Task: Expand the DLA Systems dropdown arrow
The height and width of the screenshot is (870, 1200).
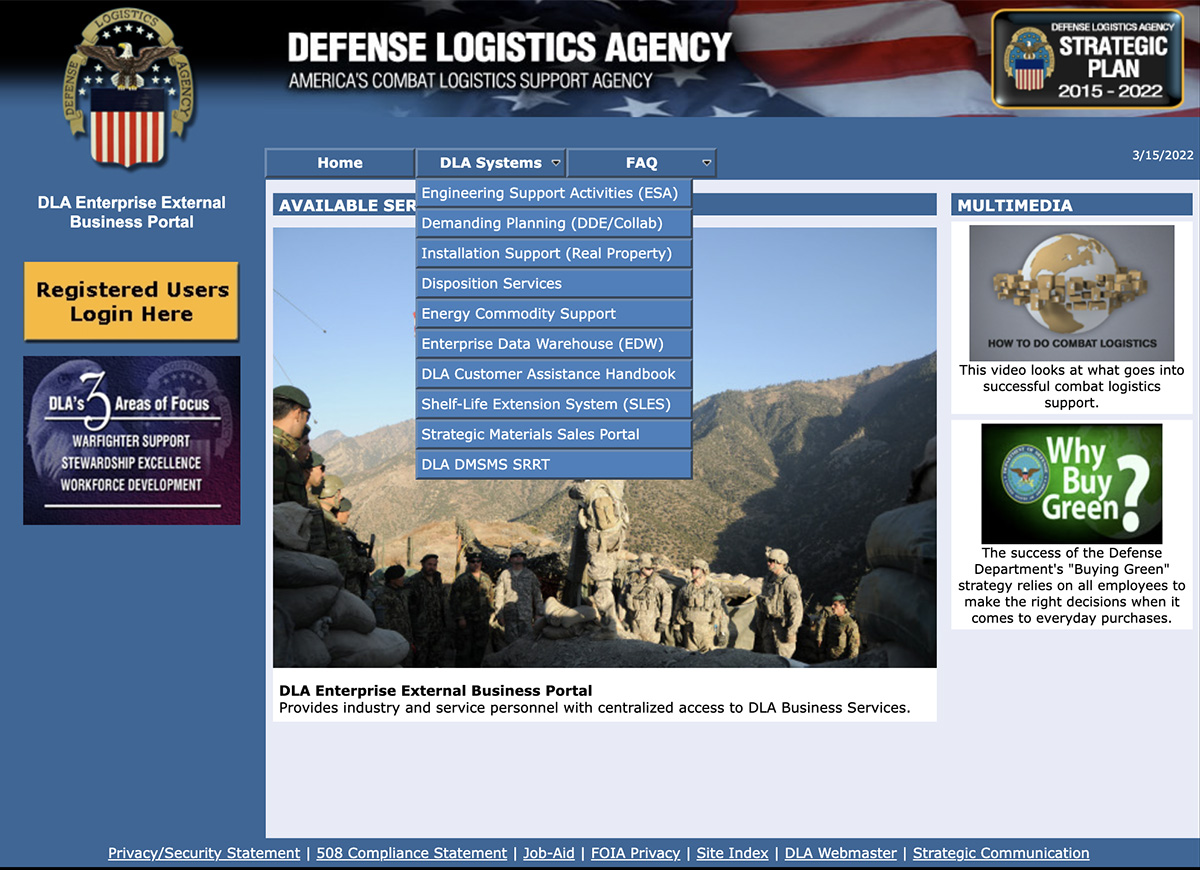Action: pyautogui.click(x=556, y=163)
